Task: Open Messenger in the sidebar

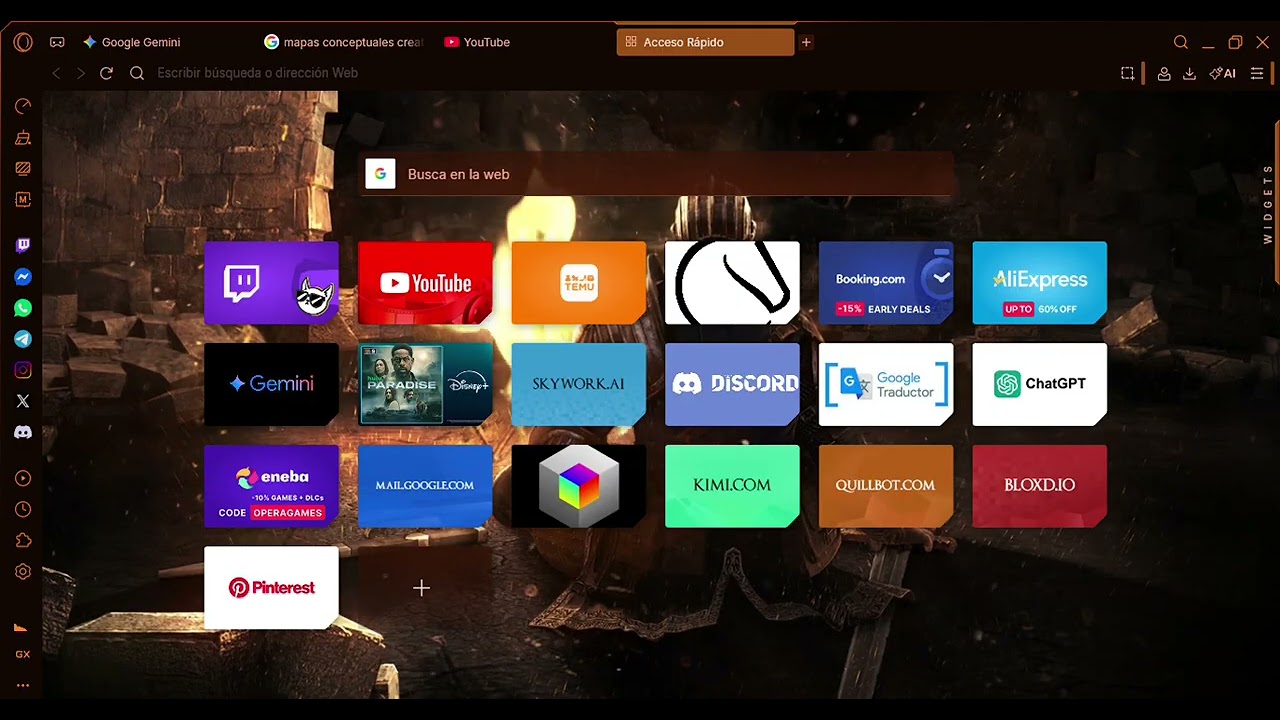Action: tap(23, 277)
